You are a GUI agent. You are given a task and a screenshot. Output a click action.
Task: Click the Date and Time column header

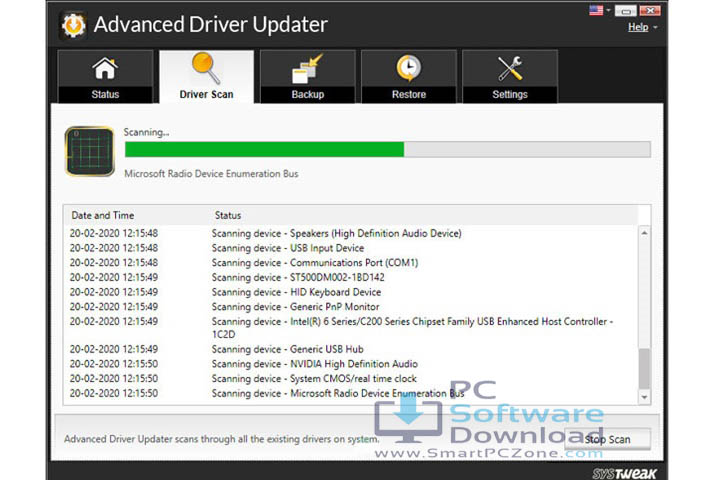pos(103,215)
